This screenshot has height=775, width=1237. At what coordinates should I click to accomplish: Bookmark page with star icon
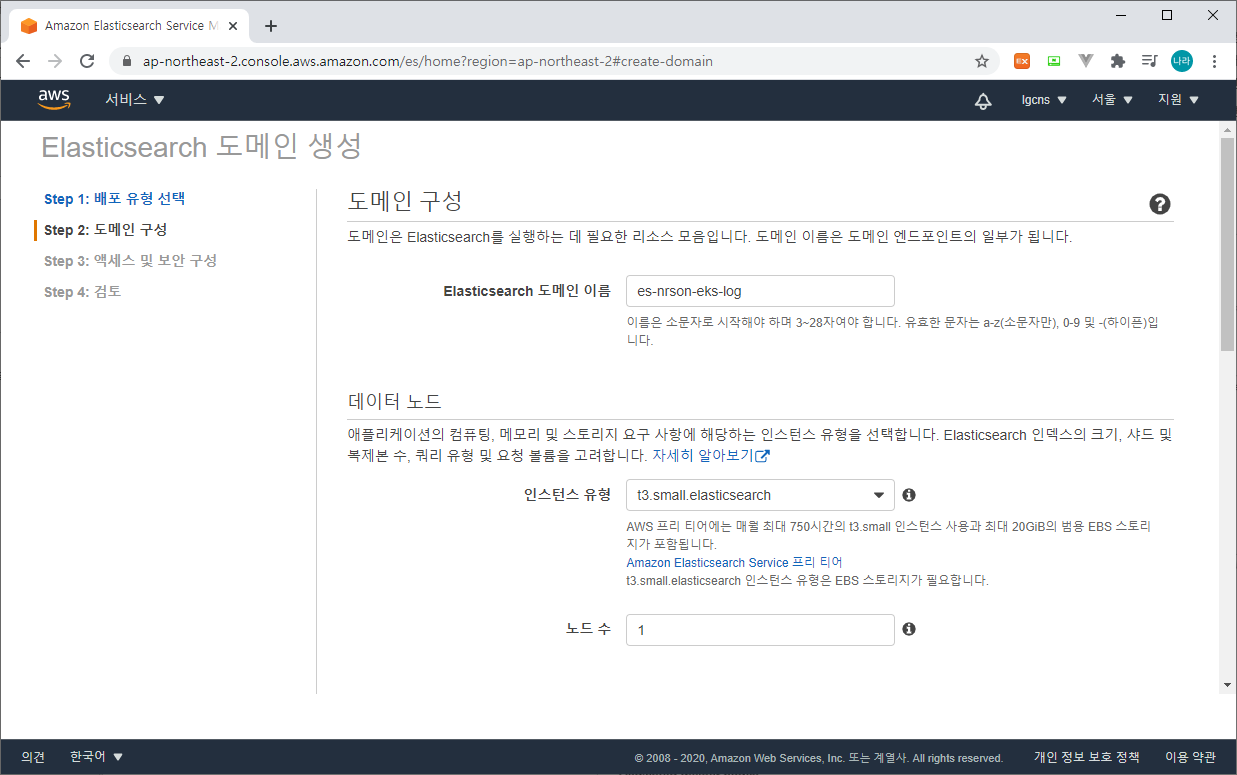982,61
